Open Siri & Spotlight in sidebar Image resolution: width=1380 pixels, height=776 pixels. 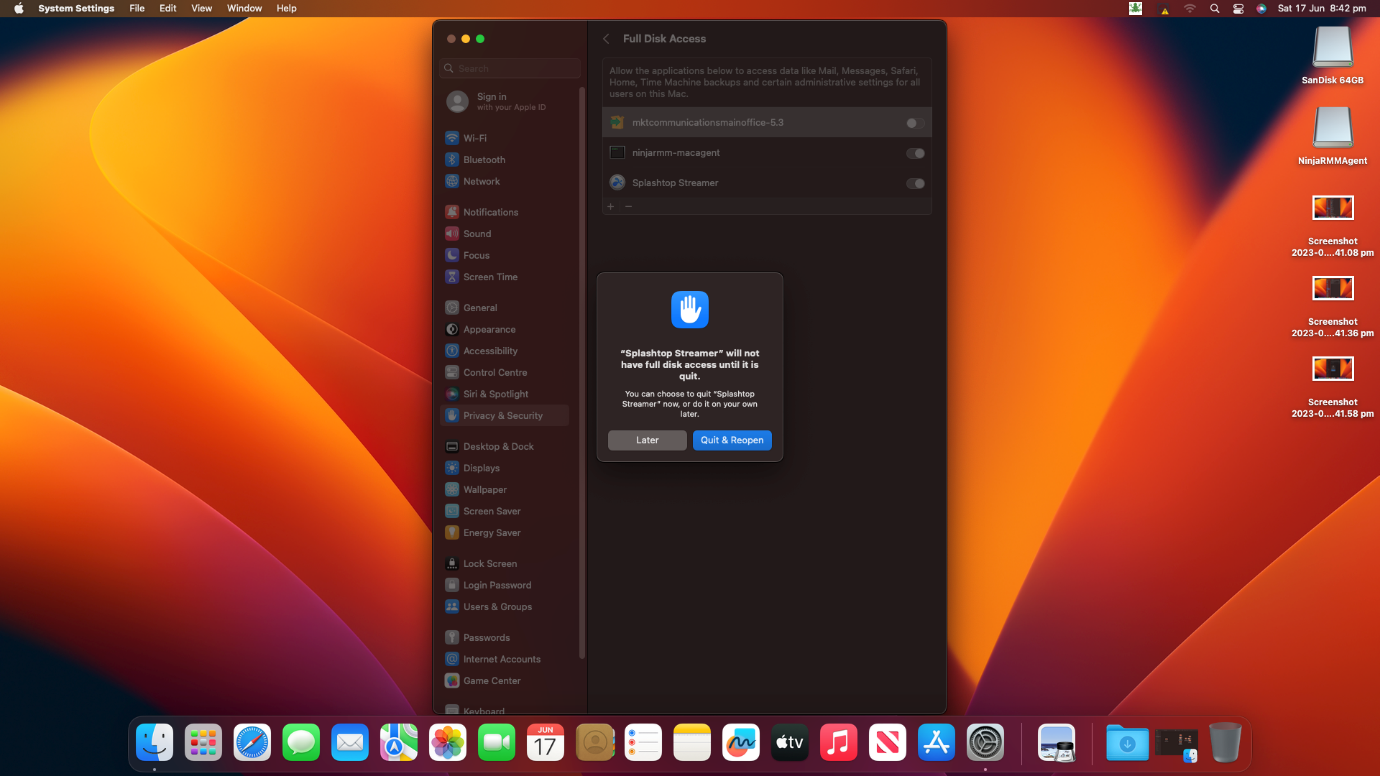505,394
